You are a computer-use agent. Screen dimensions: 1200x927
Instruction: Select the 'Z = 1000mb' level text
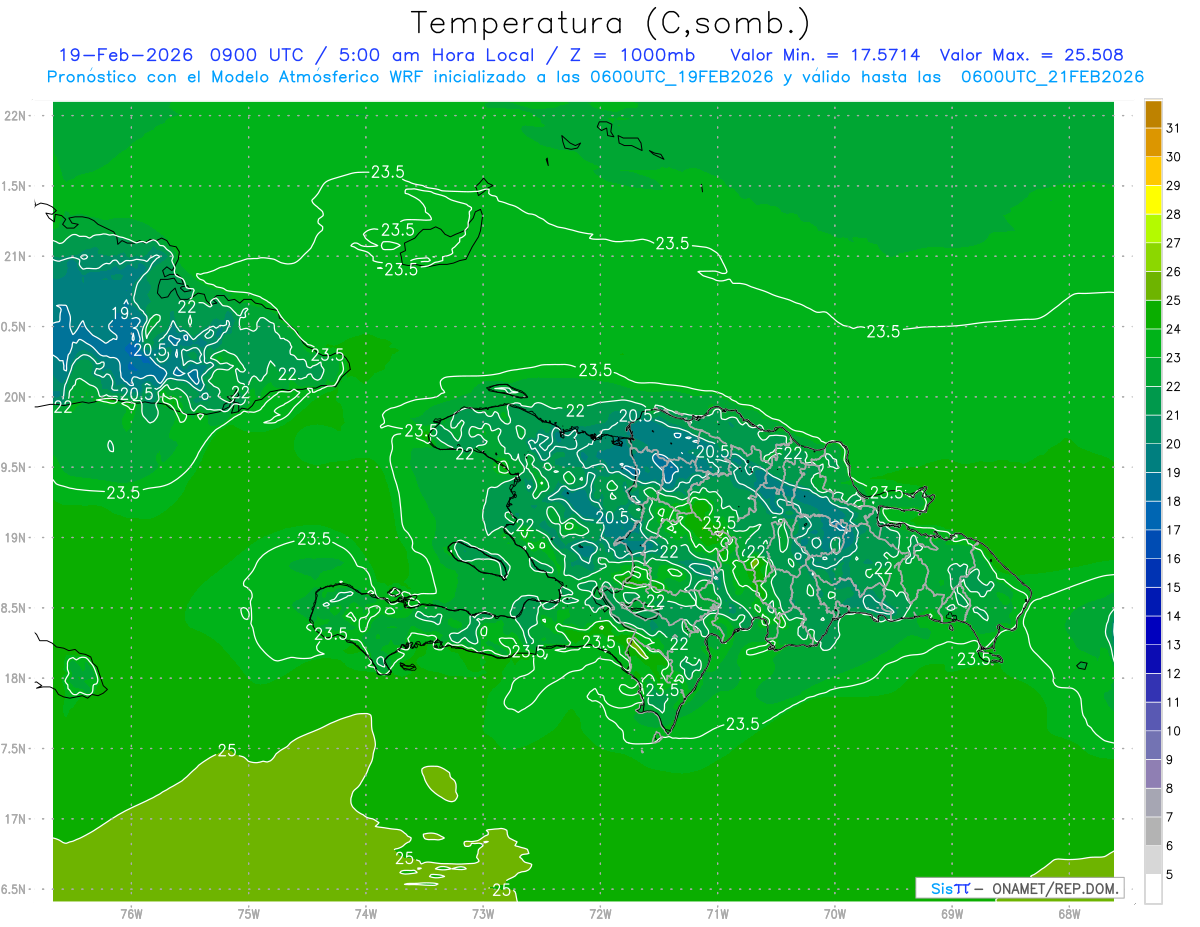(632, 55)
